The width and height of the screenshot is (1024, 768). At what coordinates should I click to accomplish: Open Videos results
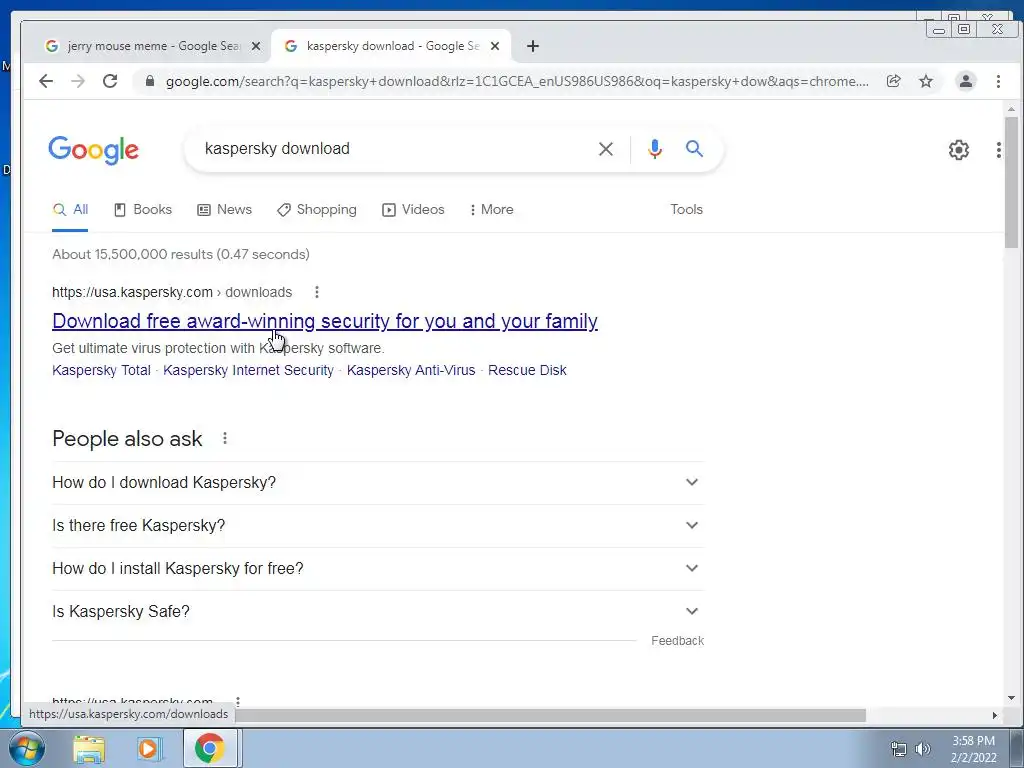point(413,210)
